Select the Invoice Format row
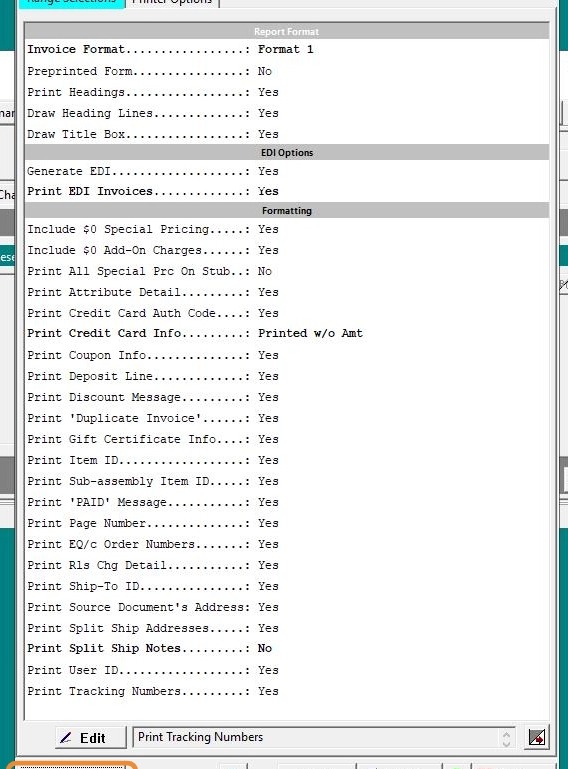This screenshot has height=769, width=568. [x=287, y=50]
